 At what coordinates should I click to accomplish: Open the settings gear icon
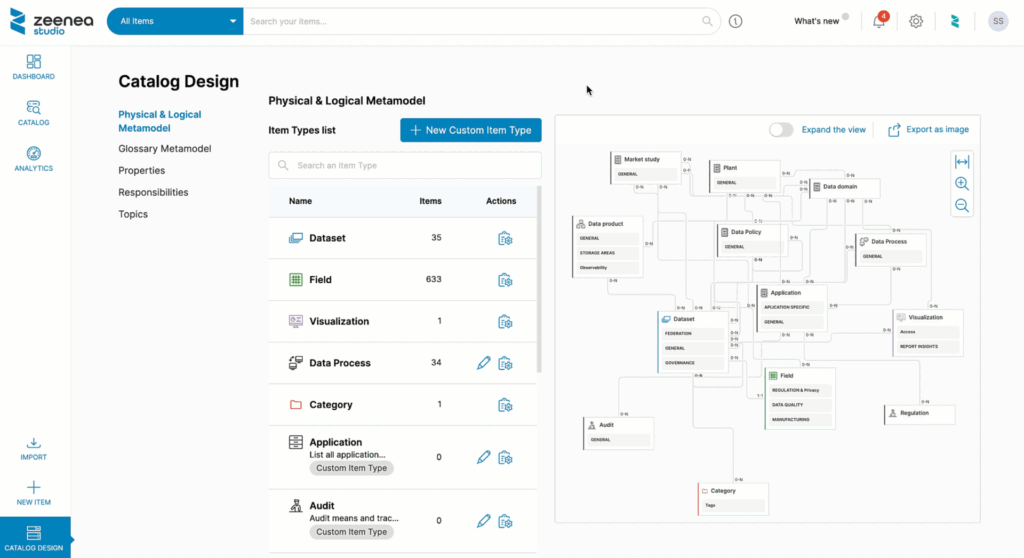click(916, 21)
